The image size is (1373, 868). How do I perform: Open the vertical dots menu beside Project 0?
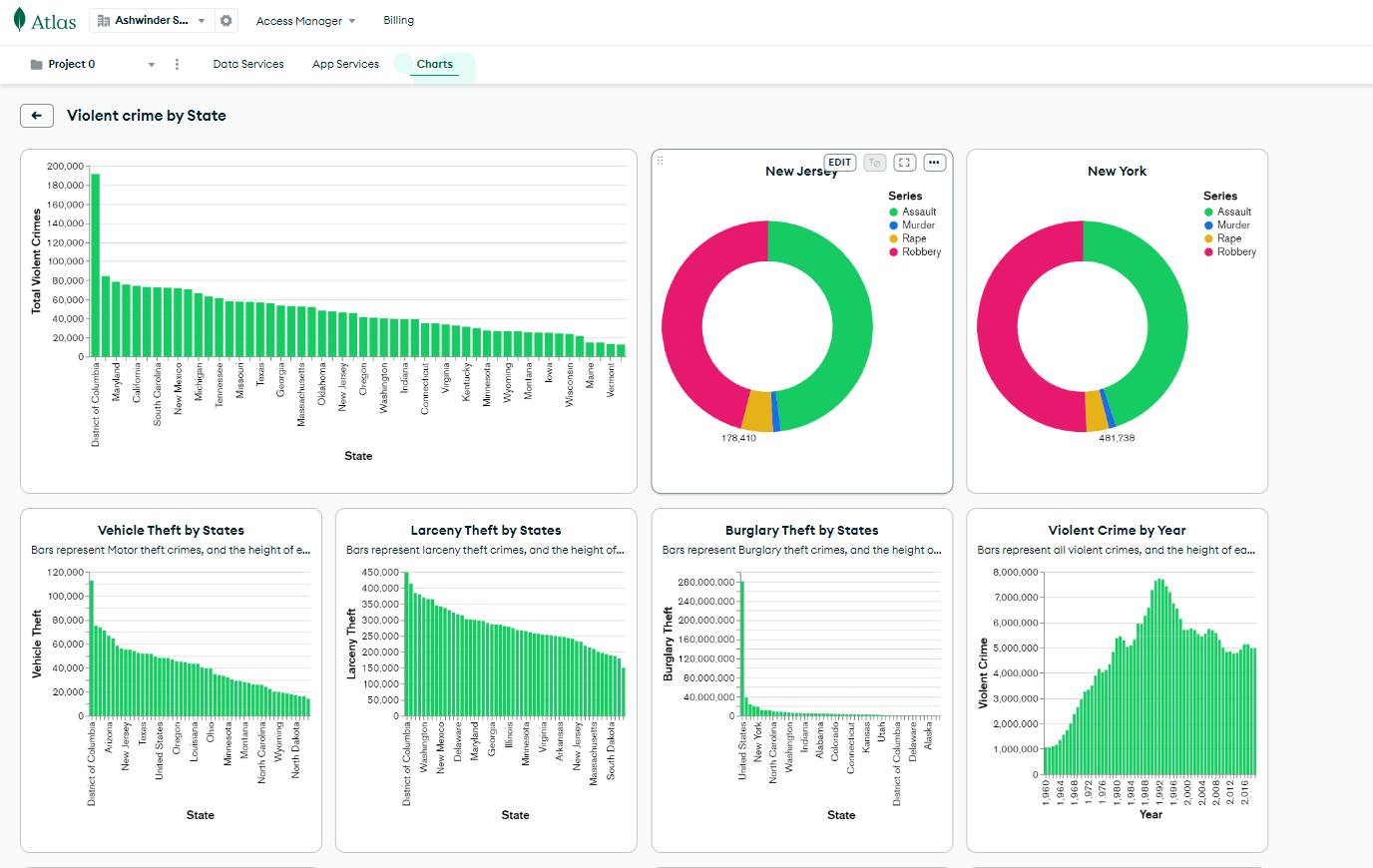(176, 63)
